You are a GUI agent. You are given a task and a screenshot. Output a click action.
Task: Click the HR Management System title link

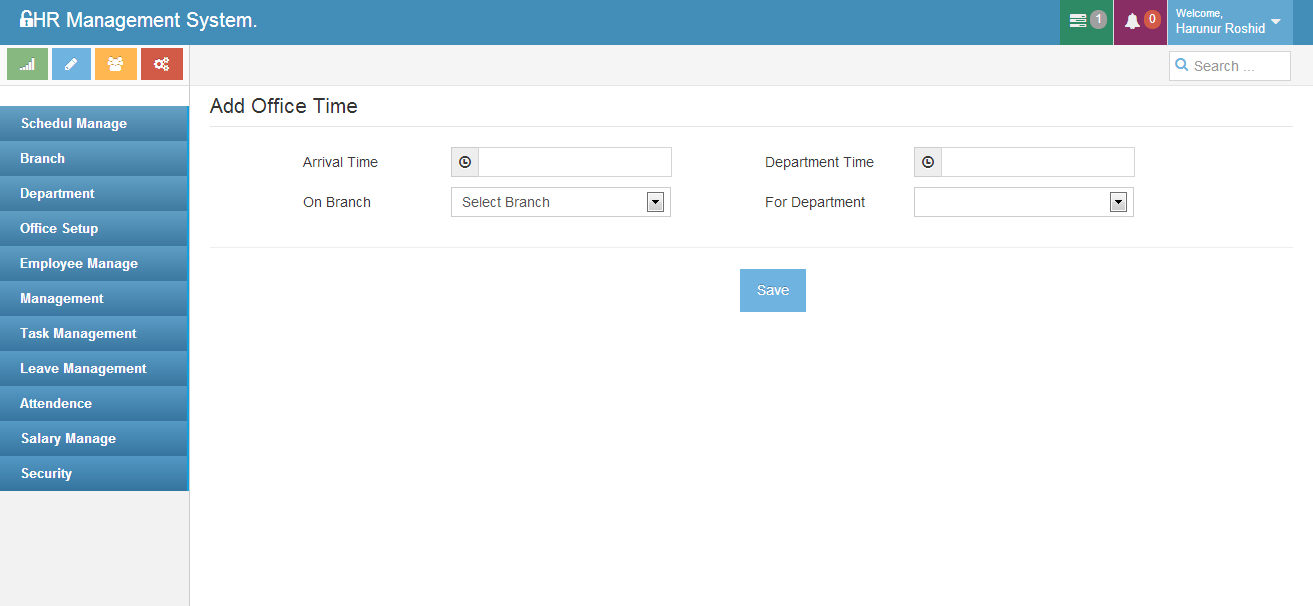tap(138, 20)
